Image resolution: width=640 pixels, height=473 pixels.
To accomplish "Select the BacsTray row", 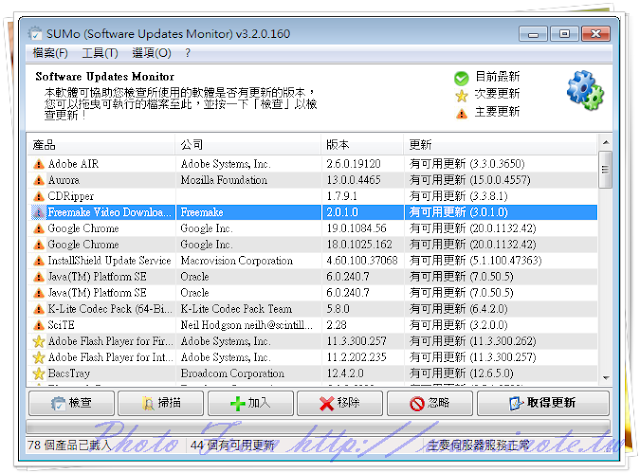I will (312, 373).
